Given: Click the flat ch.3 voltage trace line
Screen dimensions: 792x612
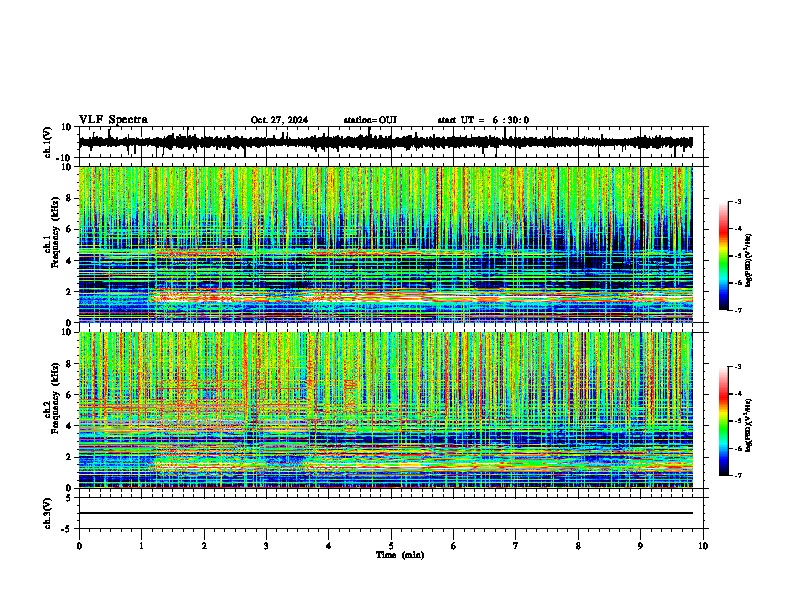Looking at the screenshot, I should click(385, 513).
